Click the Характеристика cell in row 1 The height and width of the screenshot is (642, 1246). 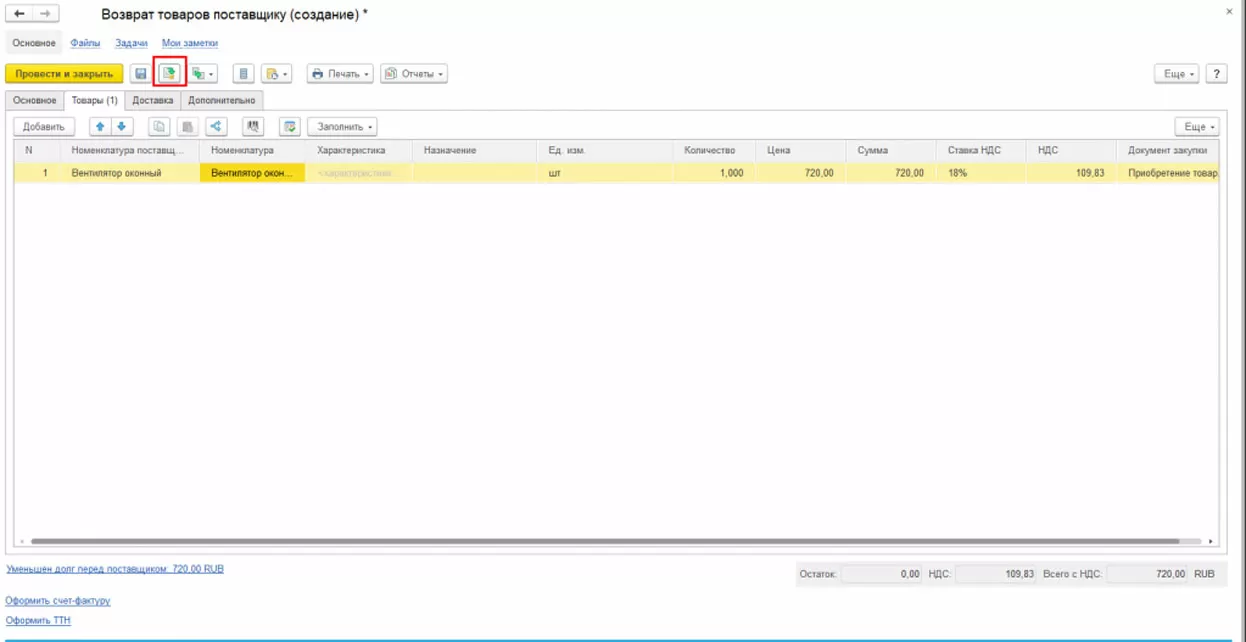tap(360, 173)
